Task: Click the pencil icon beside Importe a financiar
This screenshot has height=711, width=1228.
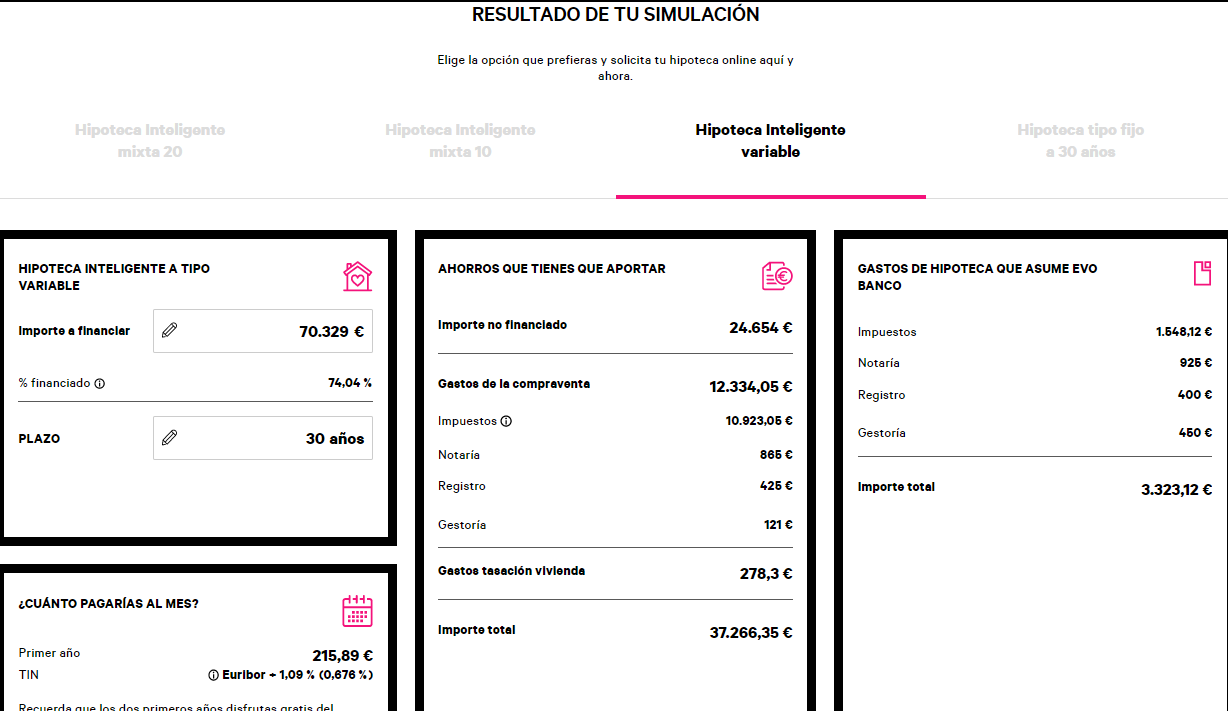Action: point(169,330)
